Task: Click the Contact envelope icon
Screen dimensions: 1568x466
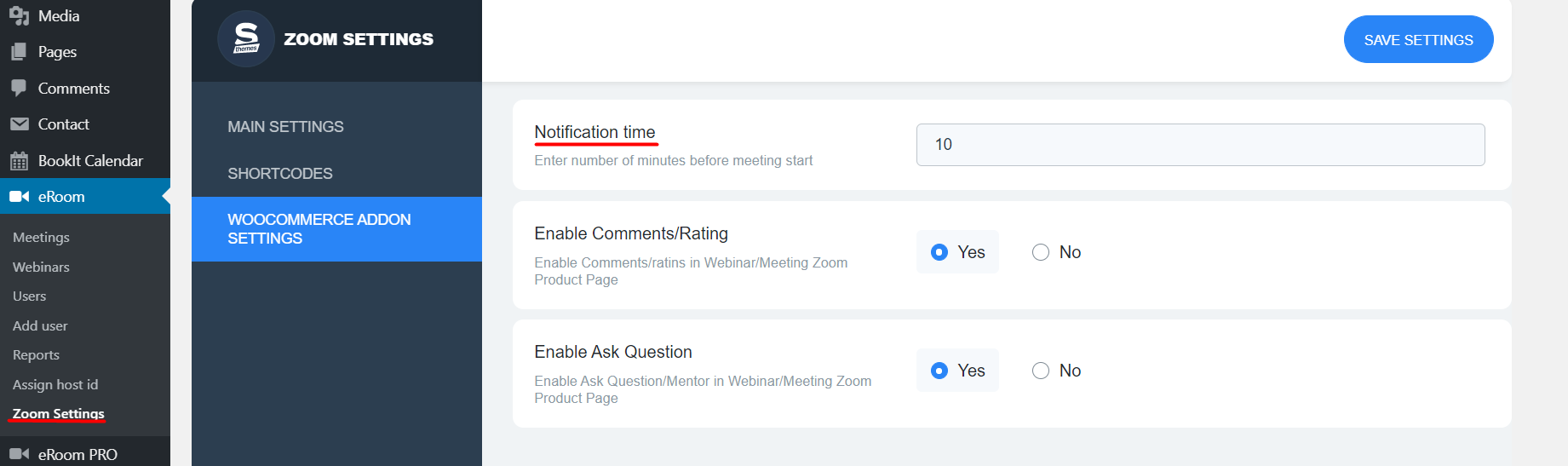Action: (19, 124)
